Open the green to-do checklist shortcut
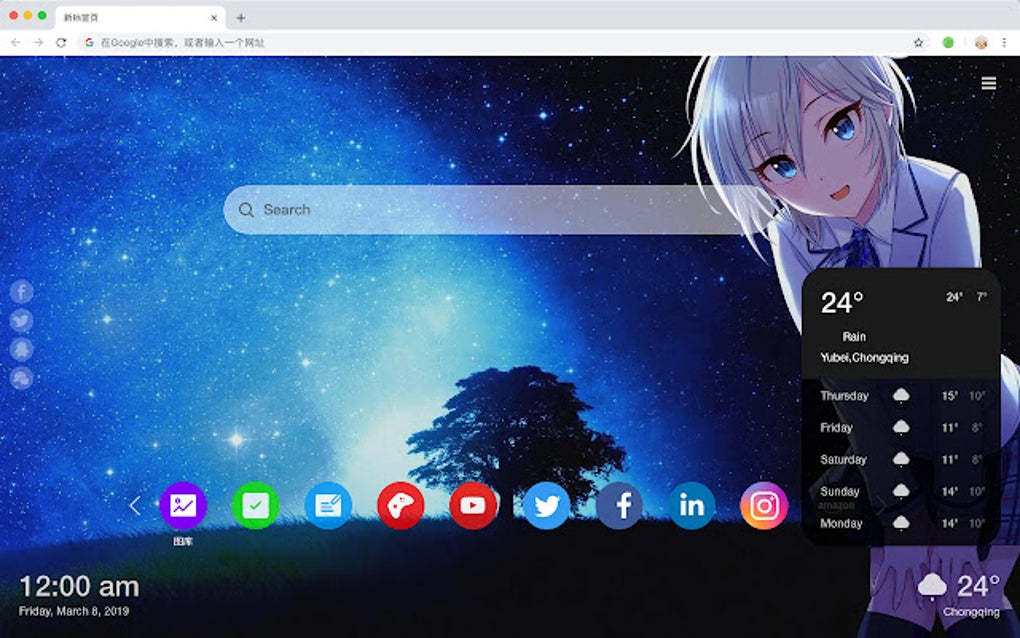This screenshot has width=1020, height=638. pyautogui.click(x=256, y=505)
